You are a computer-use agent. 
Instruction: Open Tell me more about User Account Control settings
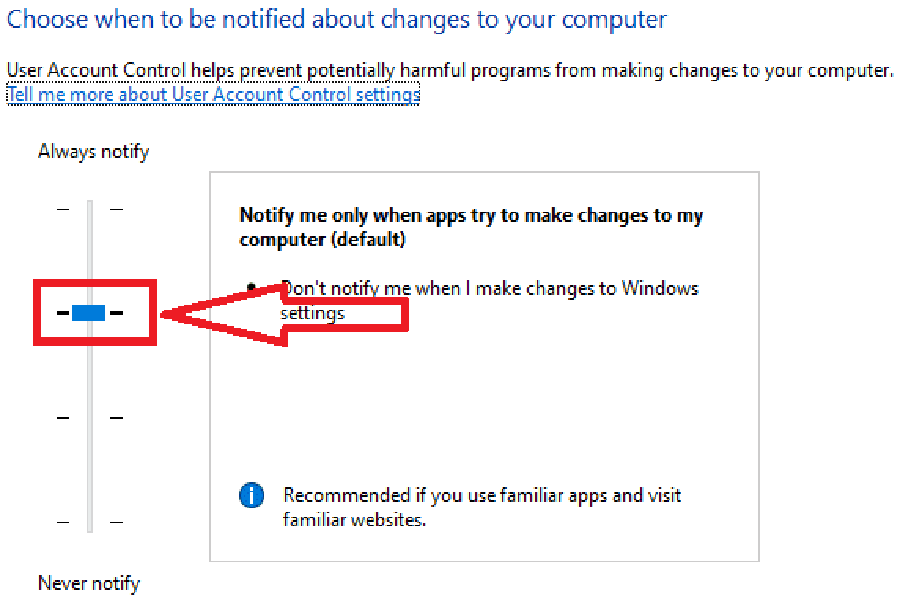pos(213,94)
